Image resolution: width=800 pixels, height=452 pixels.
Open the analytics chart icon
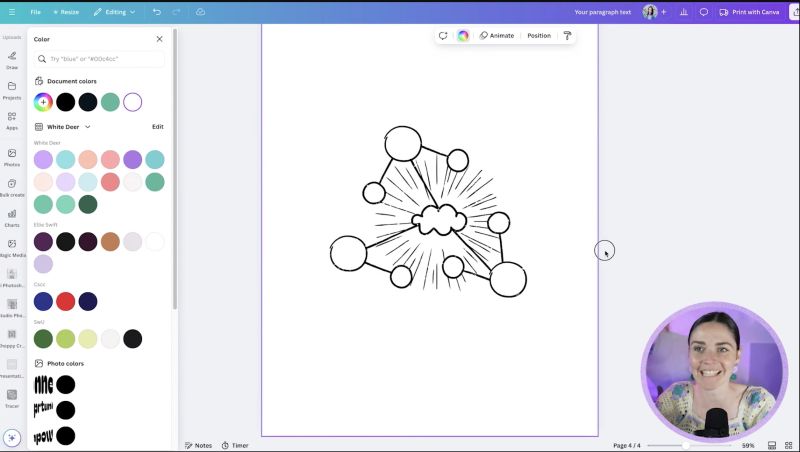(x=684, y=12)
